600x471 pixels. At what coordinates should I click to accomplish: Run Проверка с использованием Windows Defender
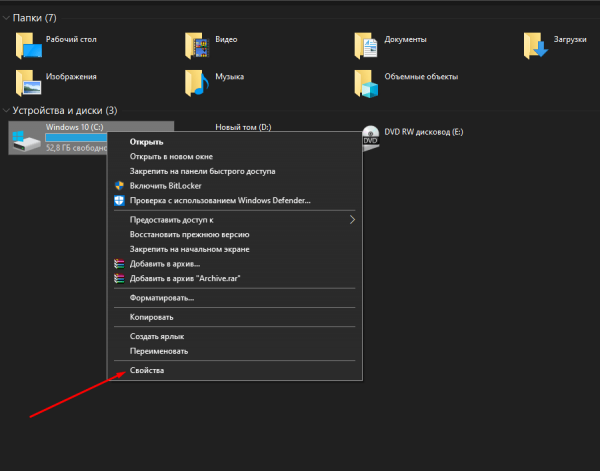(234, 200)
